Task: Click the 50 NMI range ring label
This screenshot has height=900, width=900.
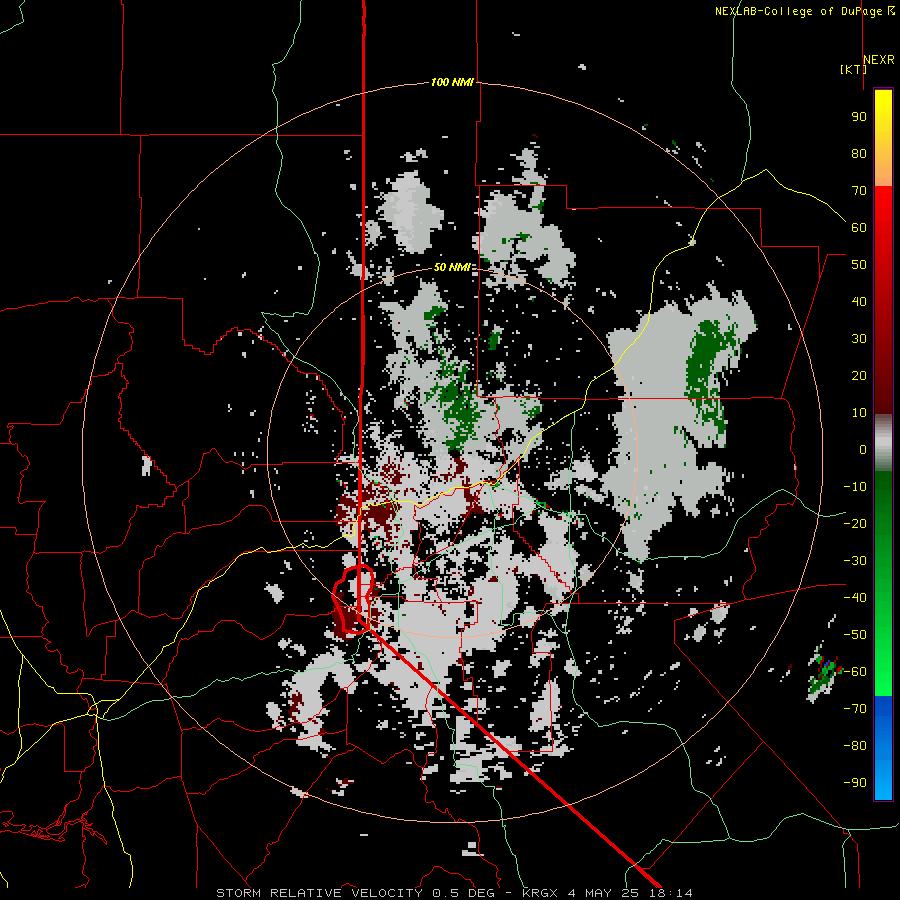Action: click(x=452, y=267)
